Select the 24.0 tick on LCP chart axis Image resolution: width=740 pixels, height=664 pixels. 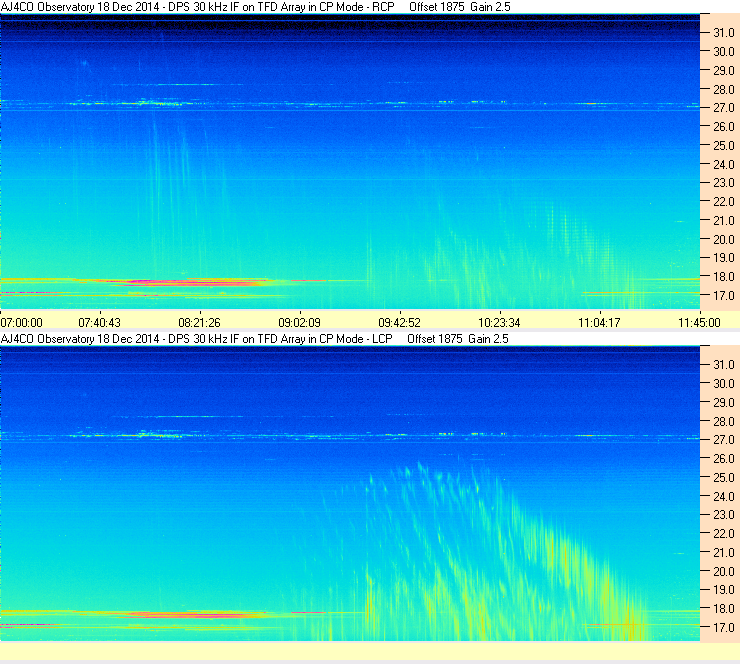(x=724, y=496)
